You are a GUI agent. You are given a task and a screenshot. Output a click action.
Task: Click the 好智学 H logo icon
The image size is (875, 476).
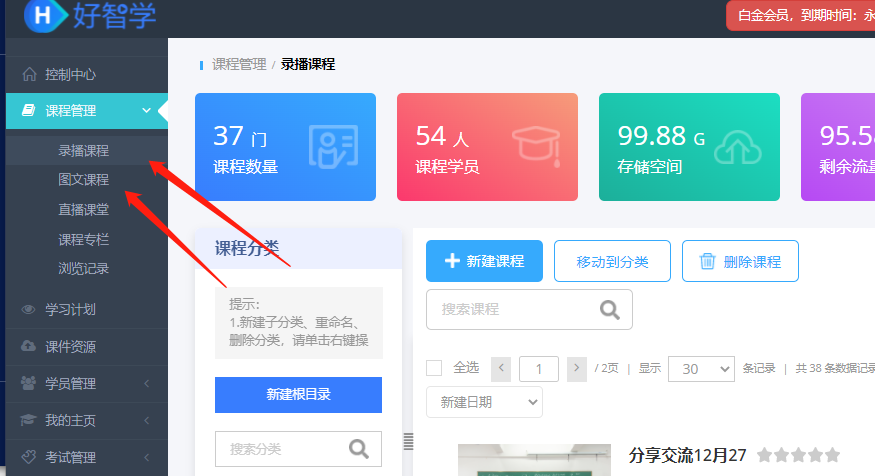point(45,15)
